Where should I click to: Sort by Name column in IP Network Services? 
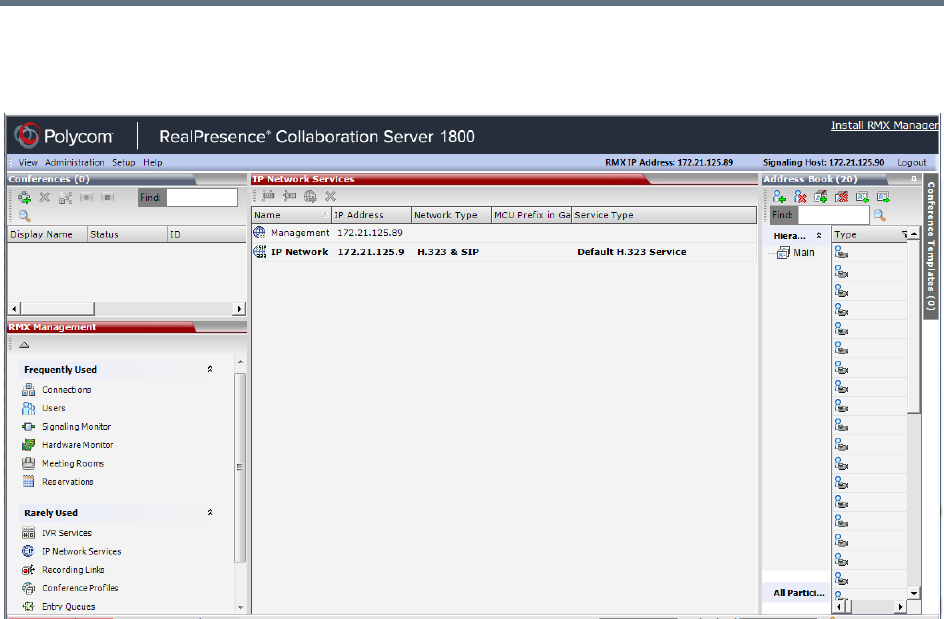coord(291,215)
